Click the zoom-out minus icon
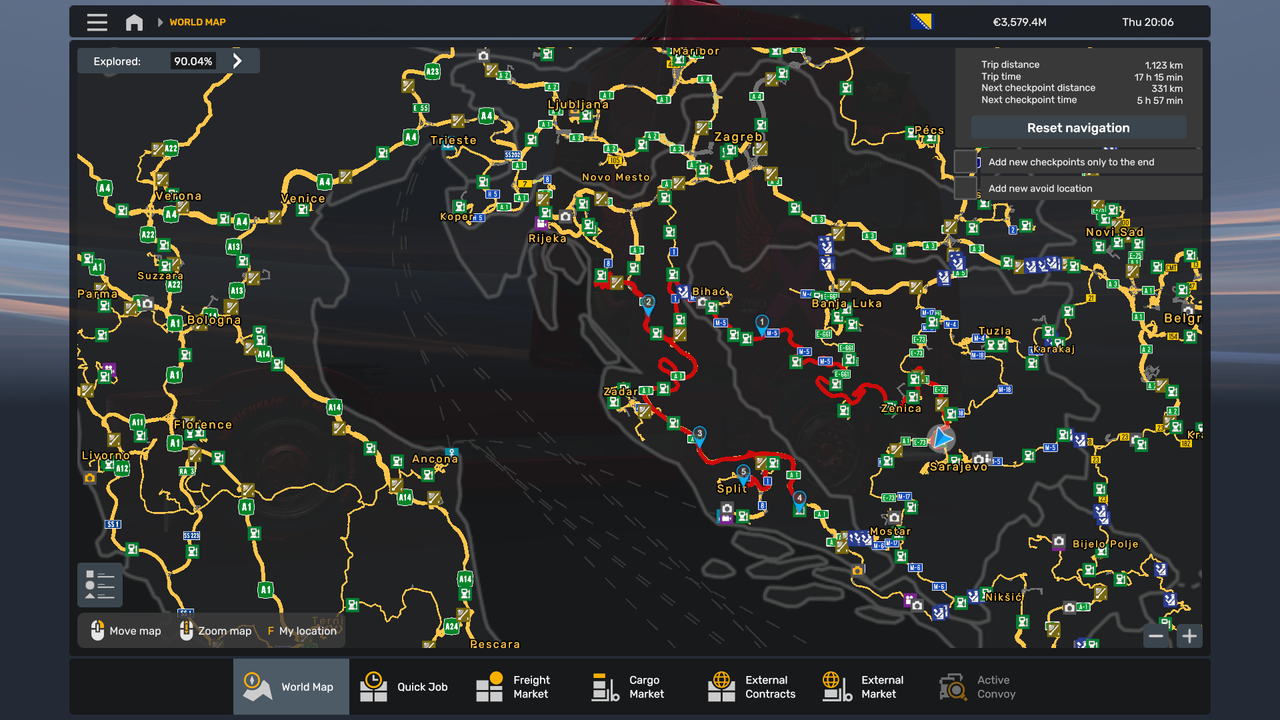 point(1155,635)
